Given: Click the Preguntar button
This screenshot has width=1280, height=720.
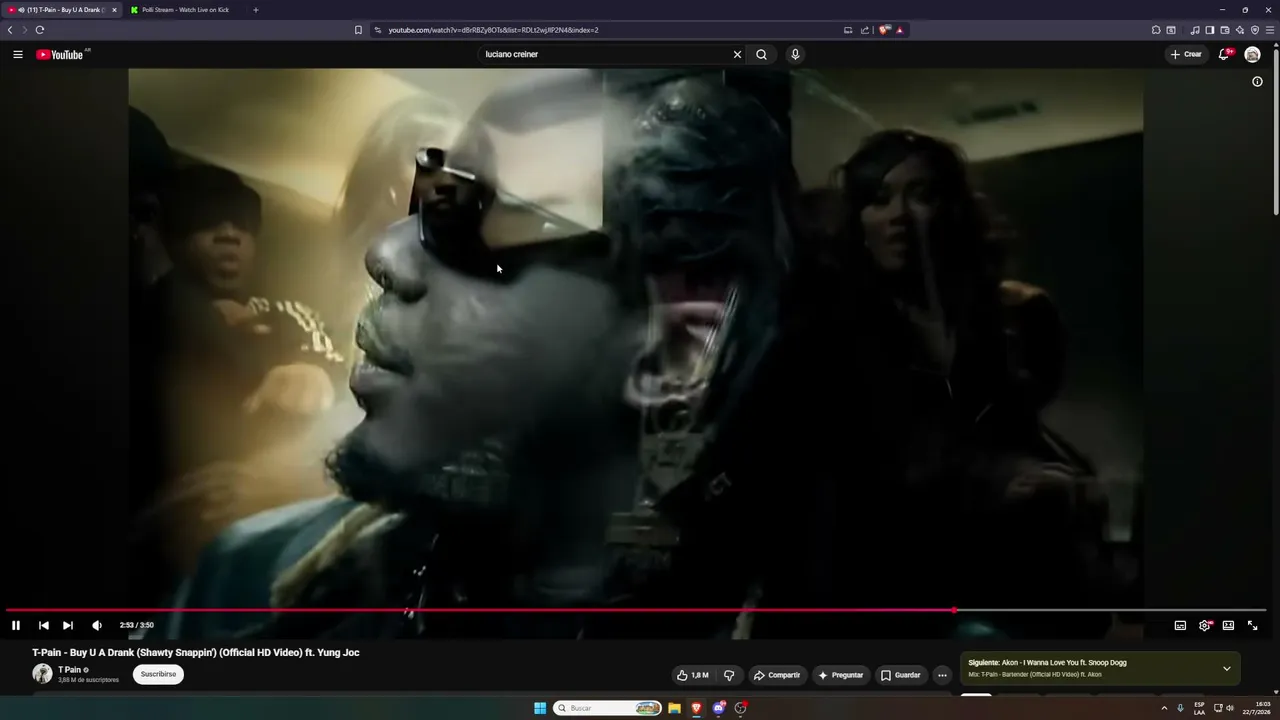Looking at the screenshot, I should coord(841,675).
